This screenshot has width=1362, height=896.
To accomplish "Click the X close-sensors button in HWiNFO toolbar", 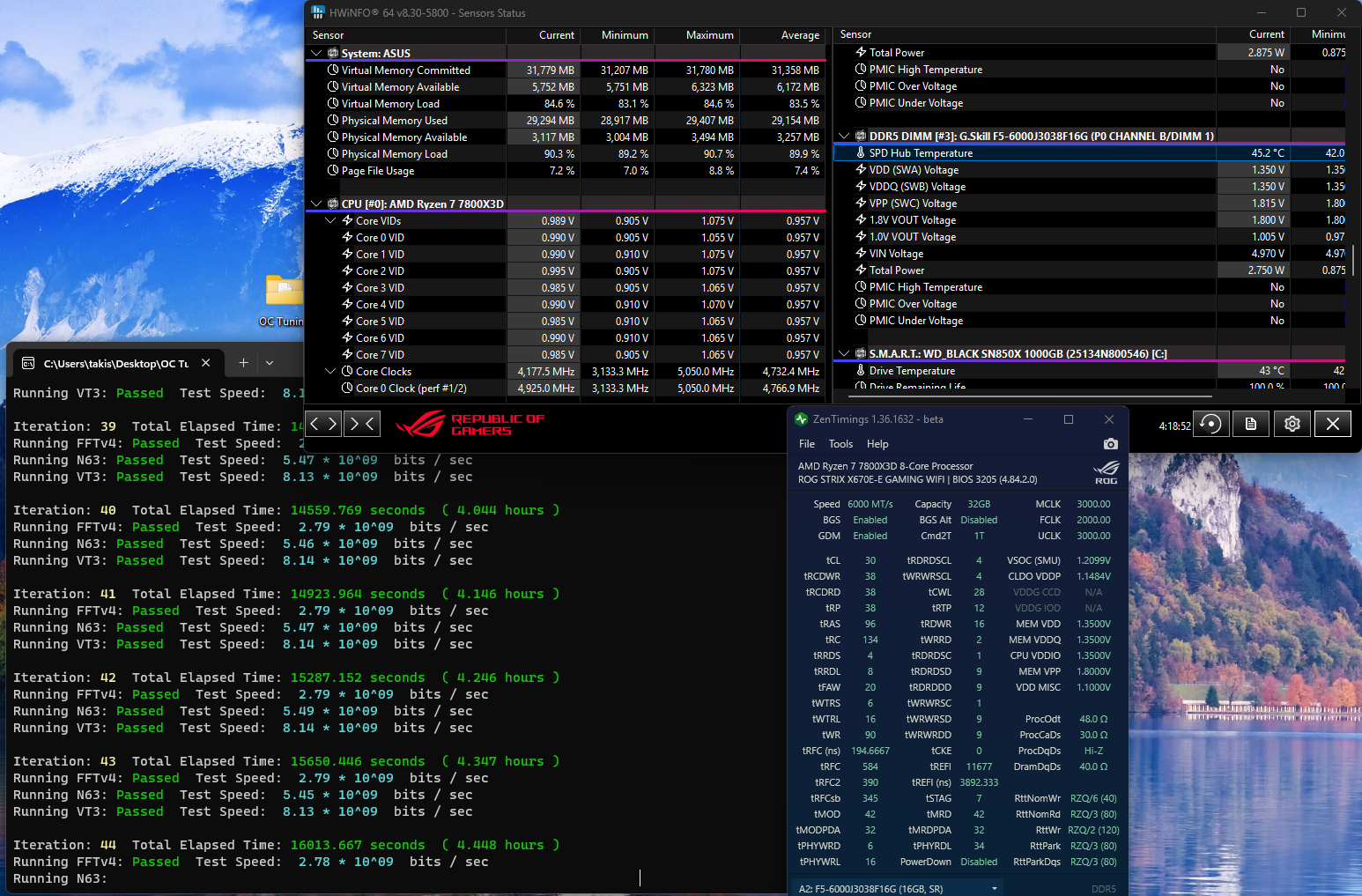I will [1332, 424].
